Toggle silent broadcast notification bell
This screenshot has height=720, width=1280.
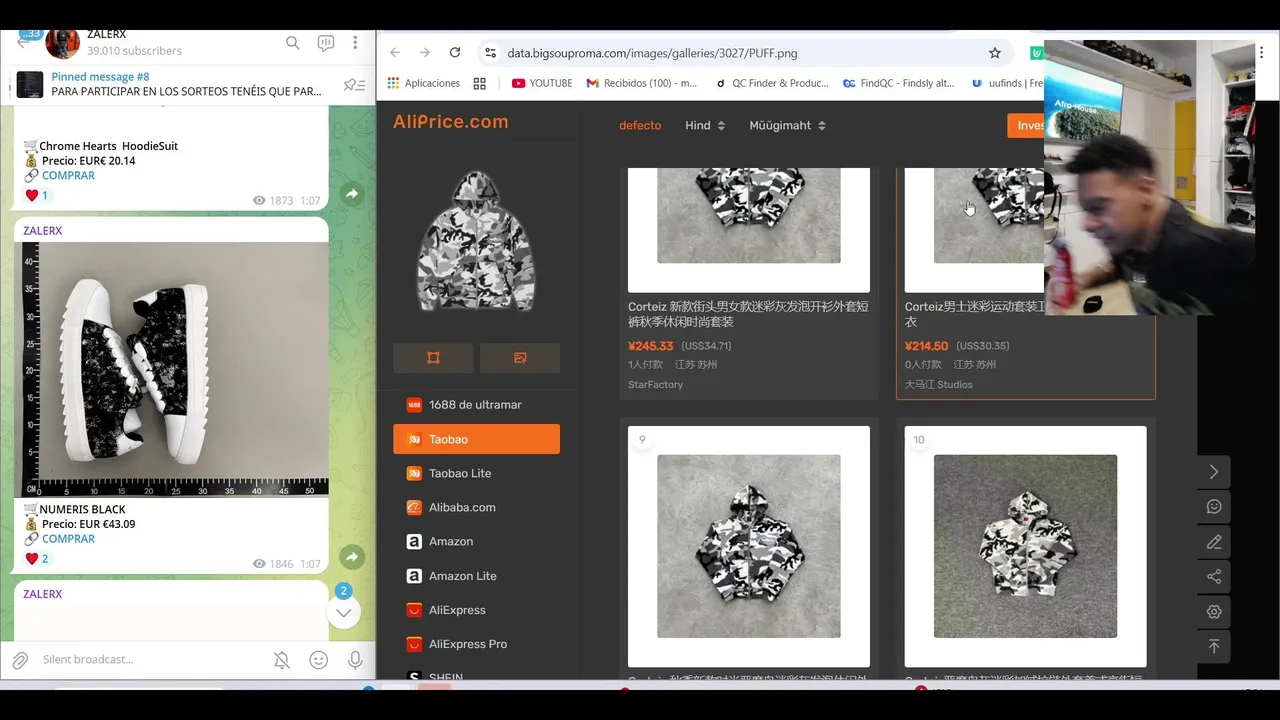[x=282, y=660]
